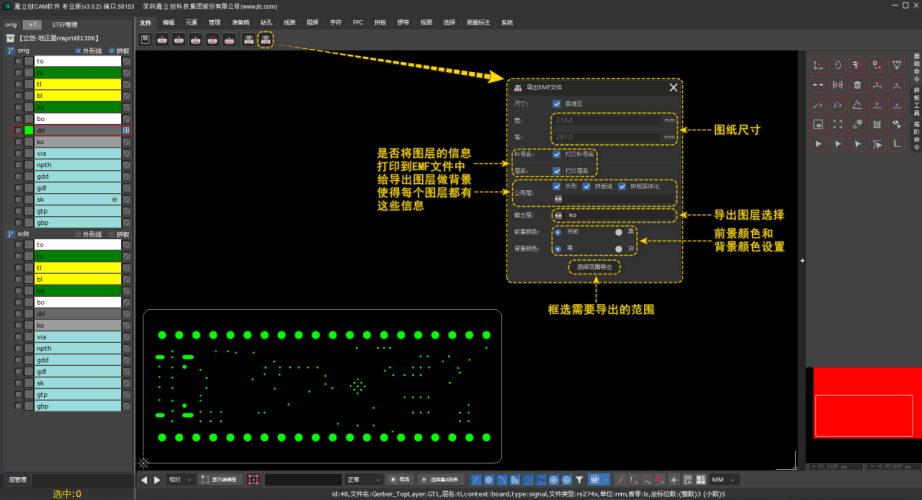Click the highlighted export EMF toolbar icon
922x500 pixels.
click(266, 39)
